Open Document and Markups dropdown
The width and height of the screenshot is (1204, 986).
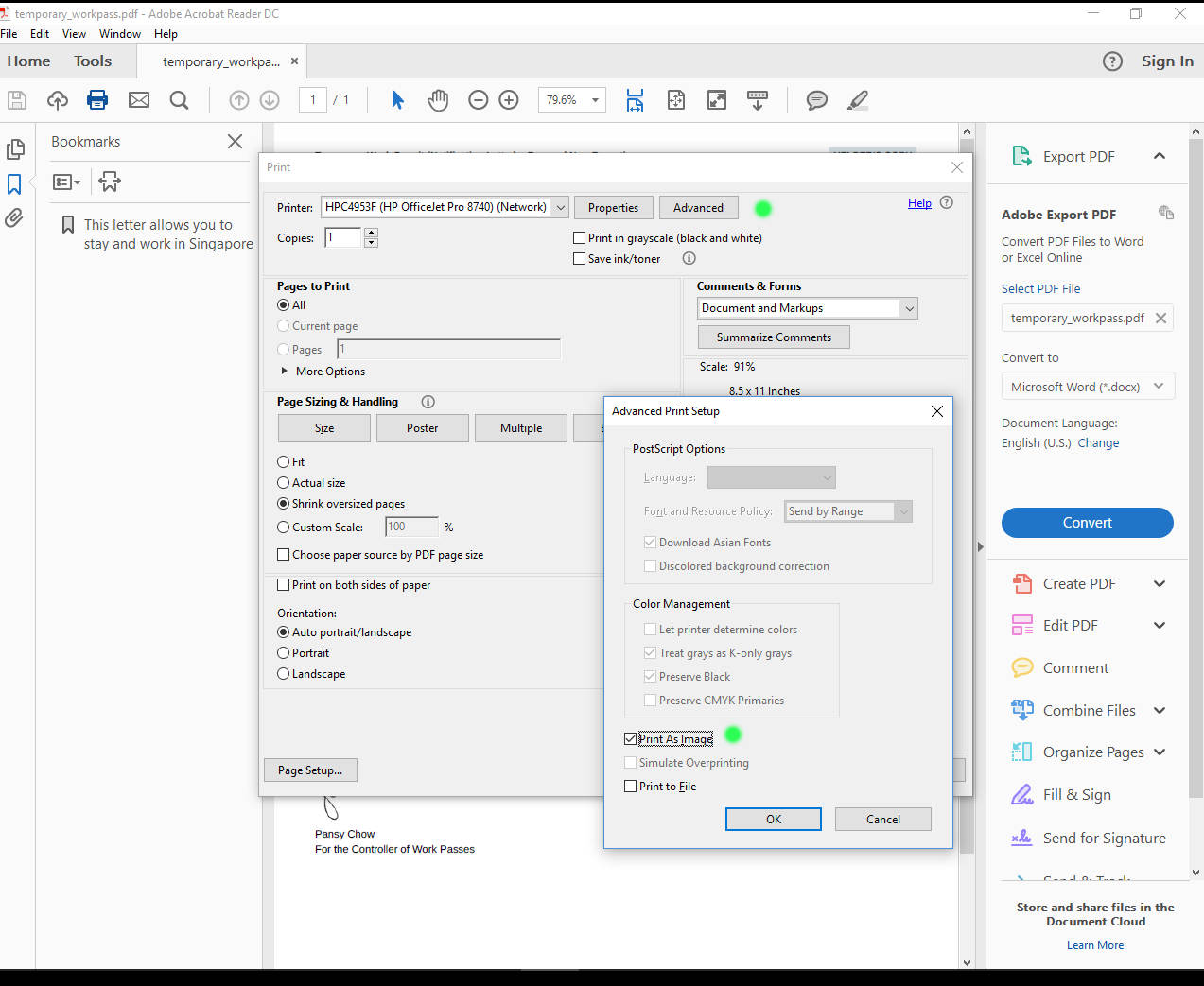909,308
